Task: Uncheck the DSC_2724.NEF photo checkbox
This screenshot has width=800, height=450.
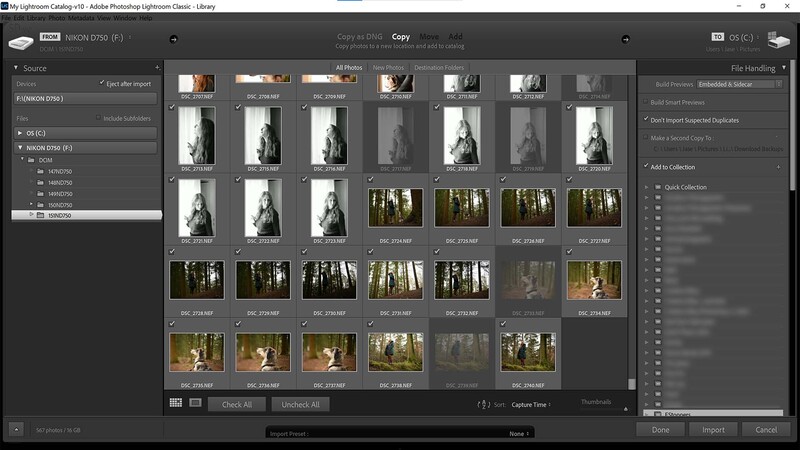Action: tap(371, 180)
